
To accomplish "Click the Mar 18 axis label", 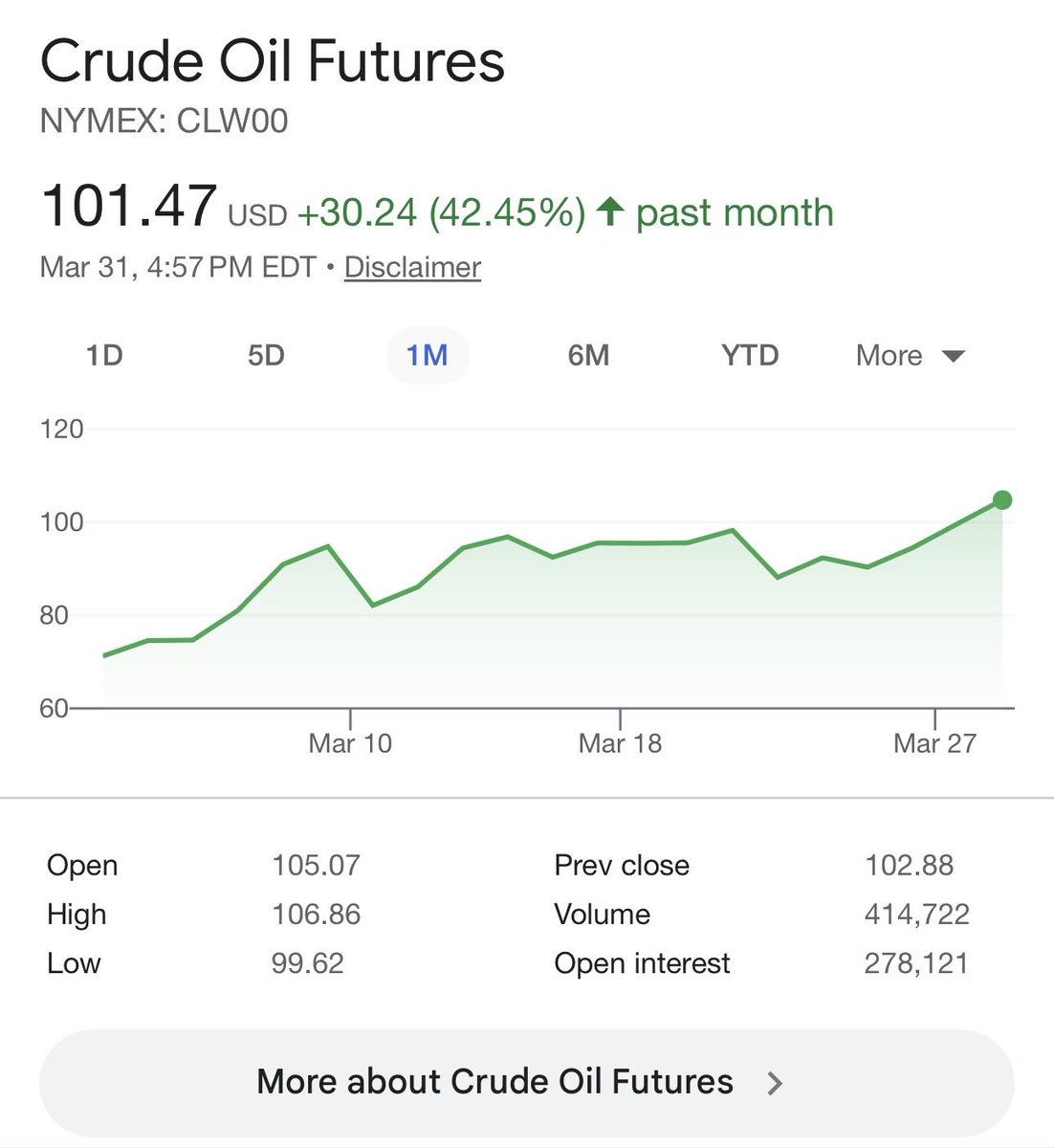I will coord(620,743).
